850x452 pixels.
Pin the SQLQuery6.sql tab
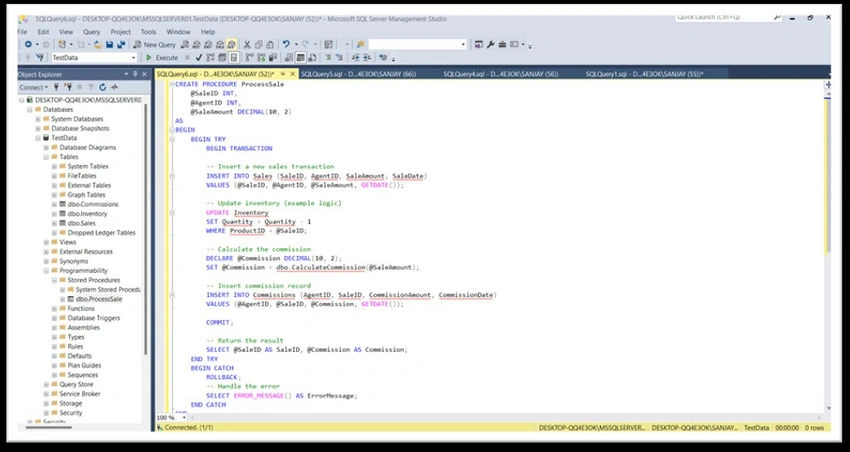point(283,74)
